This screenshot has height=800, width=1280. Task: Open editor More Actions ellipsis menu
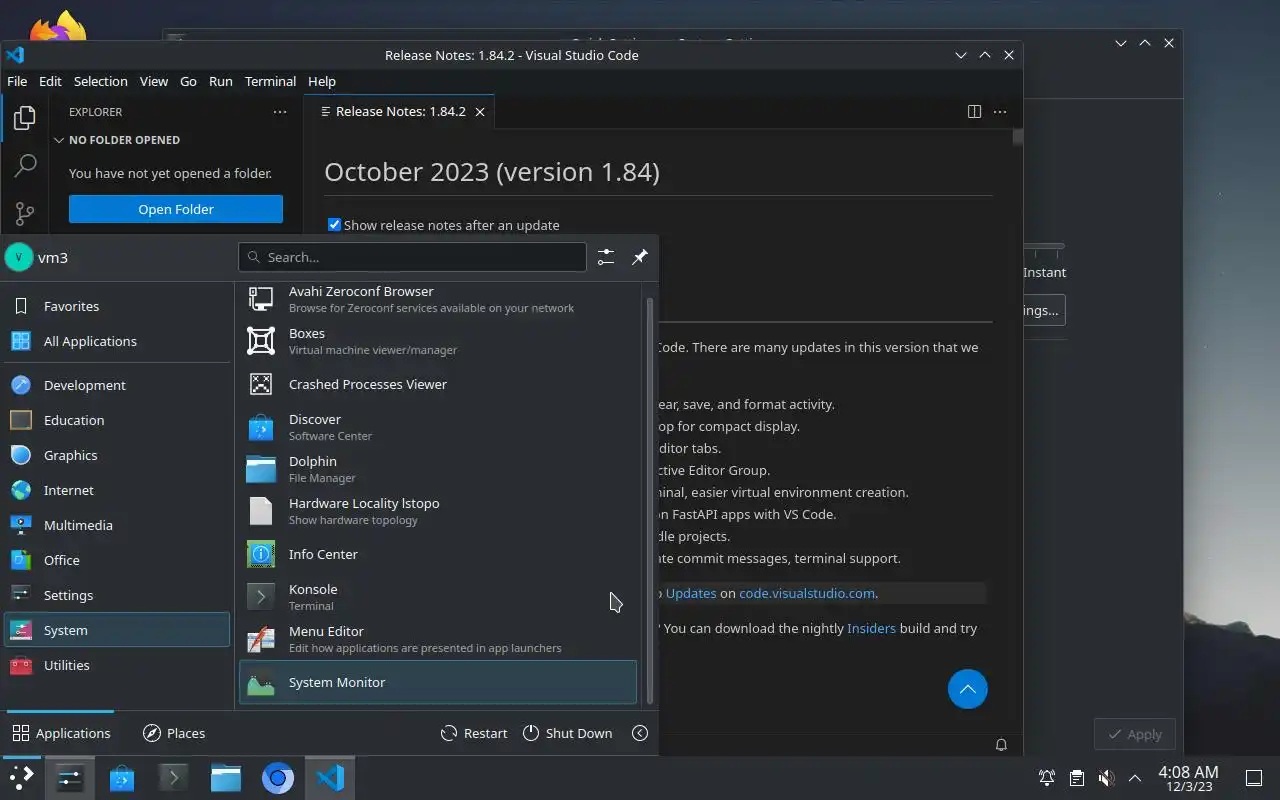point(1000,112)
